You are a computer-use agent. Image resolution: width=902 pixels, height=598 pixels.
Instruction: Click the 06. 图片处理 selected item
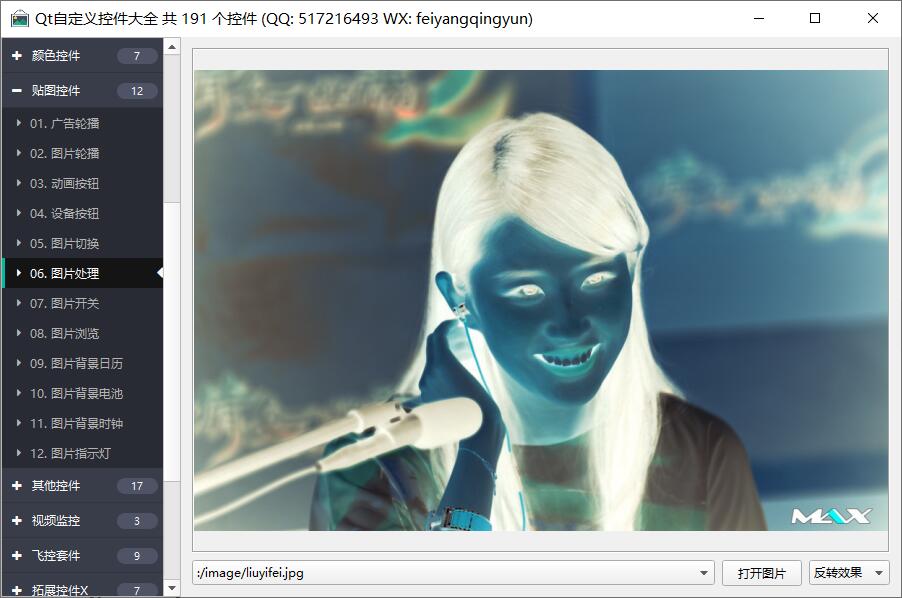pos(64,274)
